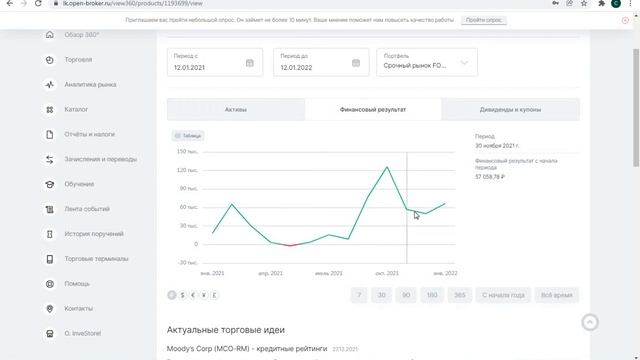The width and height of the screenshot is (640, 360).
Task: Select the pound currency option
Action: (x=214, y=295)
